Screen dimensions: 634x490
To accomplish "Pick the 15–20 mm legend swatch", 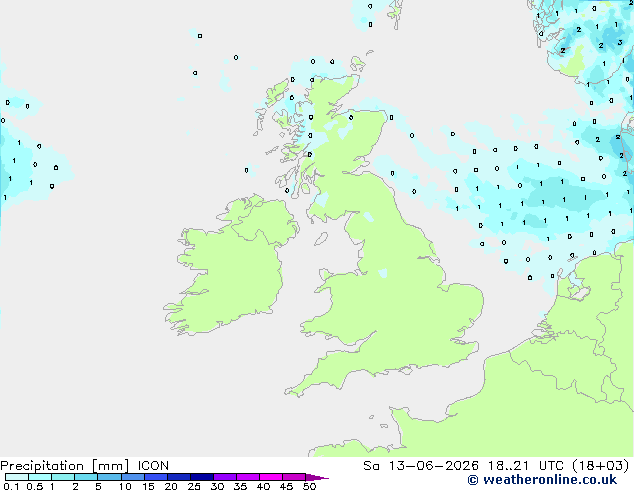I will [x=156, y=477].
